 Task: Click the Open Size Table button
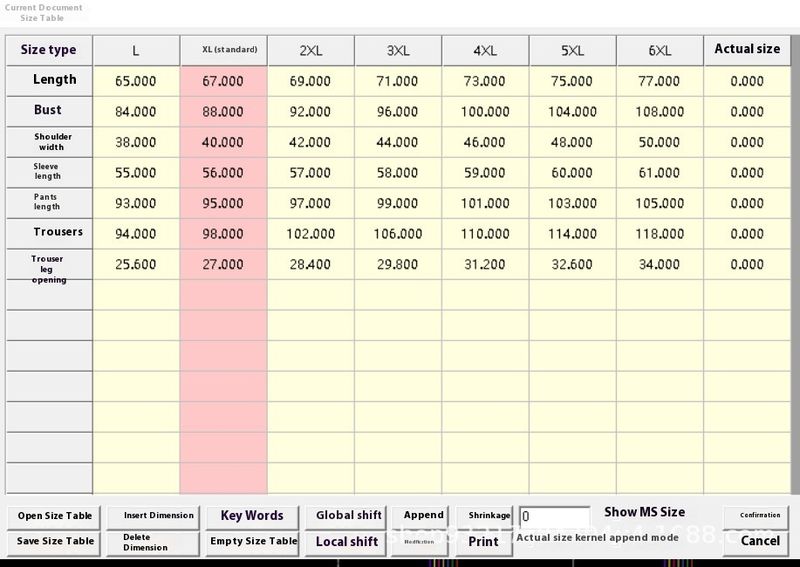55,516
